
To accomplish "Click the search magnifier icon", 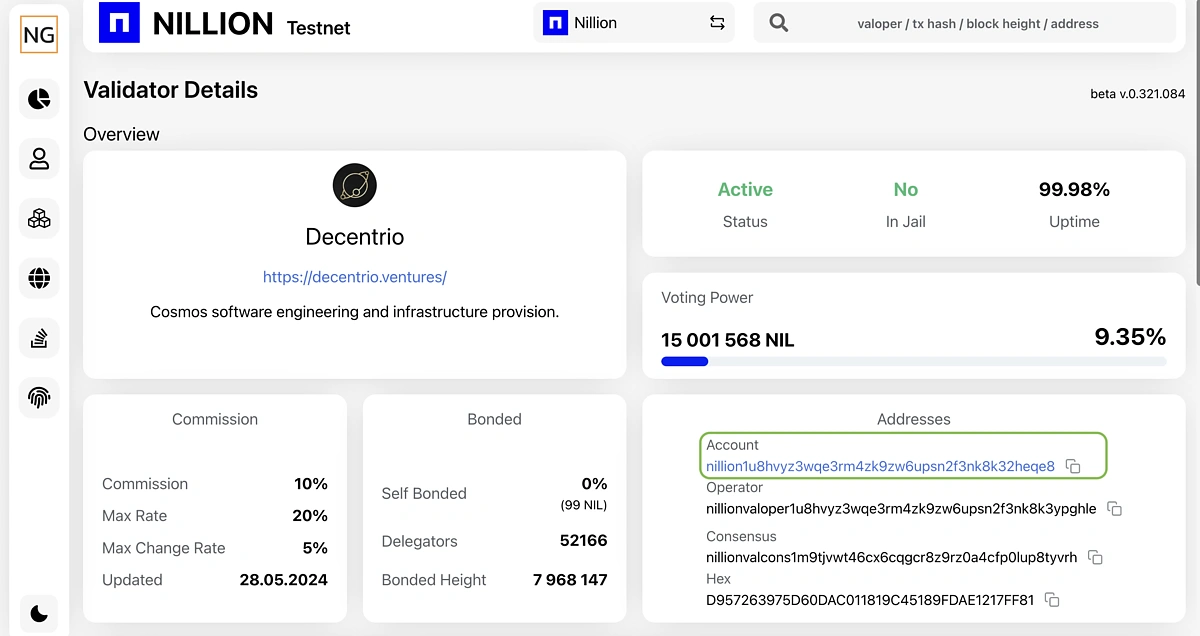I will (x=779, y=23).
